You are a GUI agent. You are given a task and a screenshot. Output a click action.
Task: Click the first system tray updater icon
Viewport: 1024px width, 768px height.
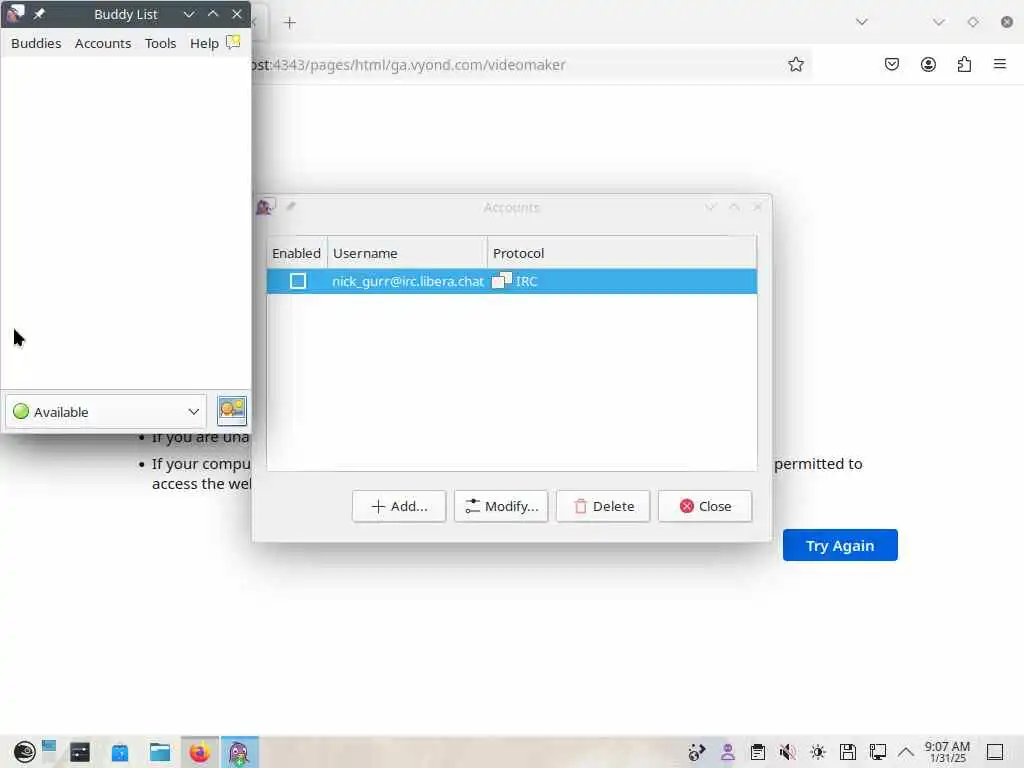(697, 752)
